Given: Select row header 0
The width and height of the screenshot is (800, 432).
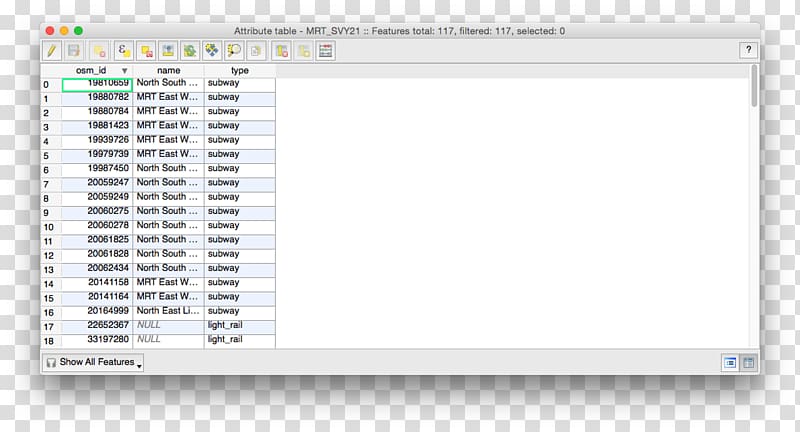Looking at the screenshot, I should point(52,85).
